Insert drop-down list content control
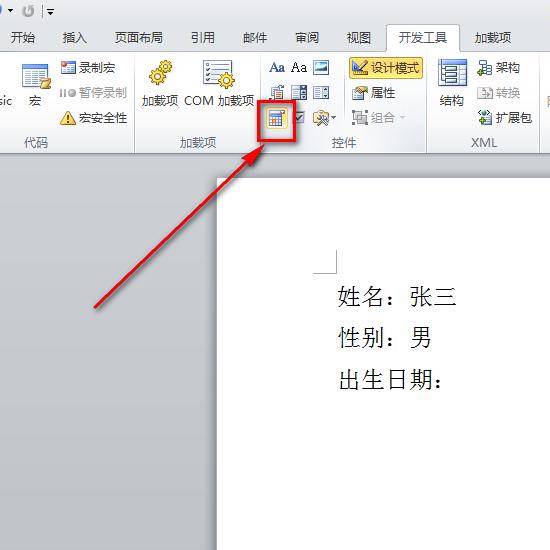This screenshot has height=550, width=550. coord(321,93)
